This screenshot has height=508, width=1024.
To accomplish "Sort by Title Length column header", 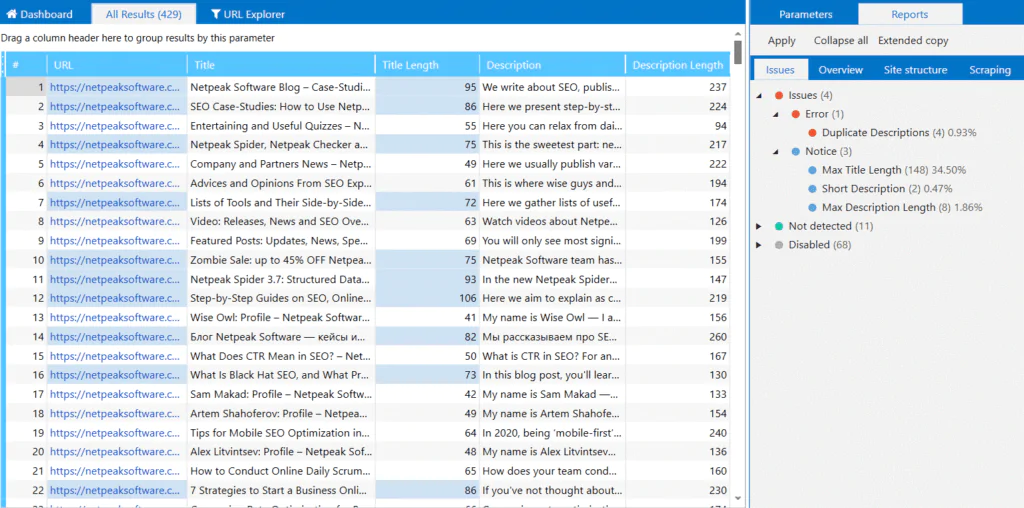I will [427, 65].
